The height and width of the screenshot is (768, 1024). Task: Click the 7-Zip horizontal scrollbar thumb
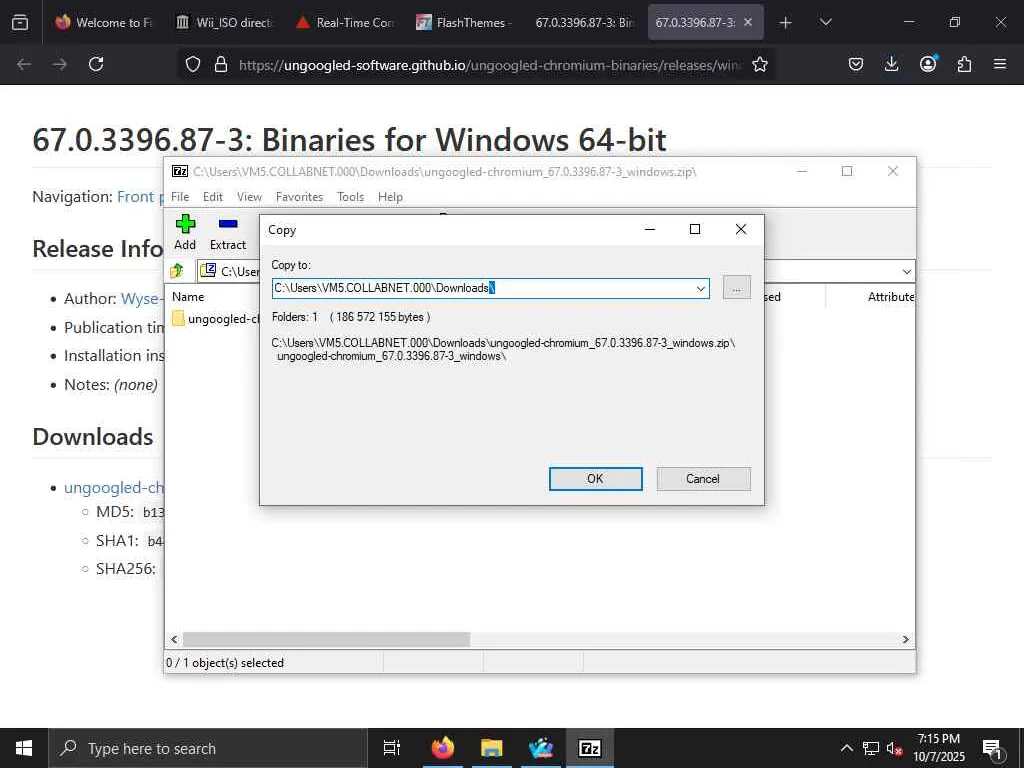(327, 639)
